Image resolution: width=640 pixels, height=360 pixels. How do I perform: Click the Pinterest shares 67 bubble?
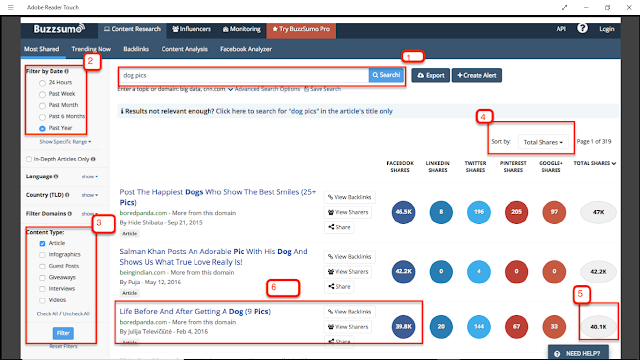[x=516, y=327]
